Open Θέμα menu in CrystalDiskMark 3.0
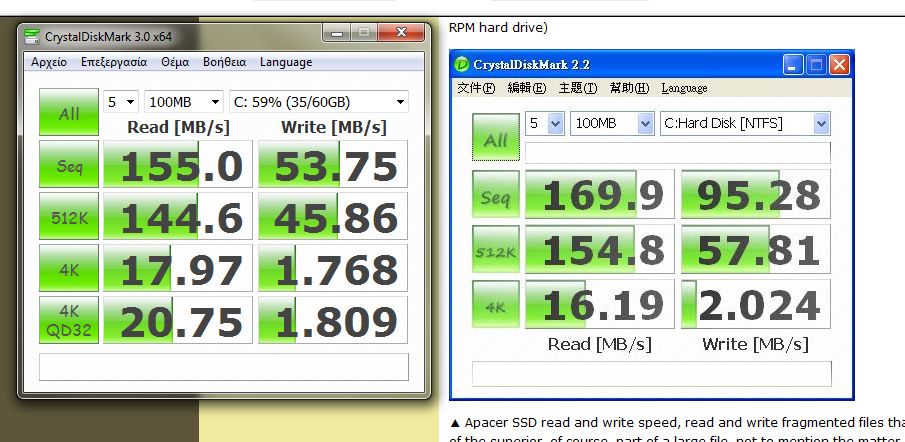 coord(175,62)
